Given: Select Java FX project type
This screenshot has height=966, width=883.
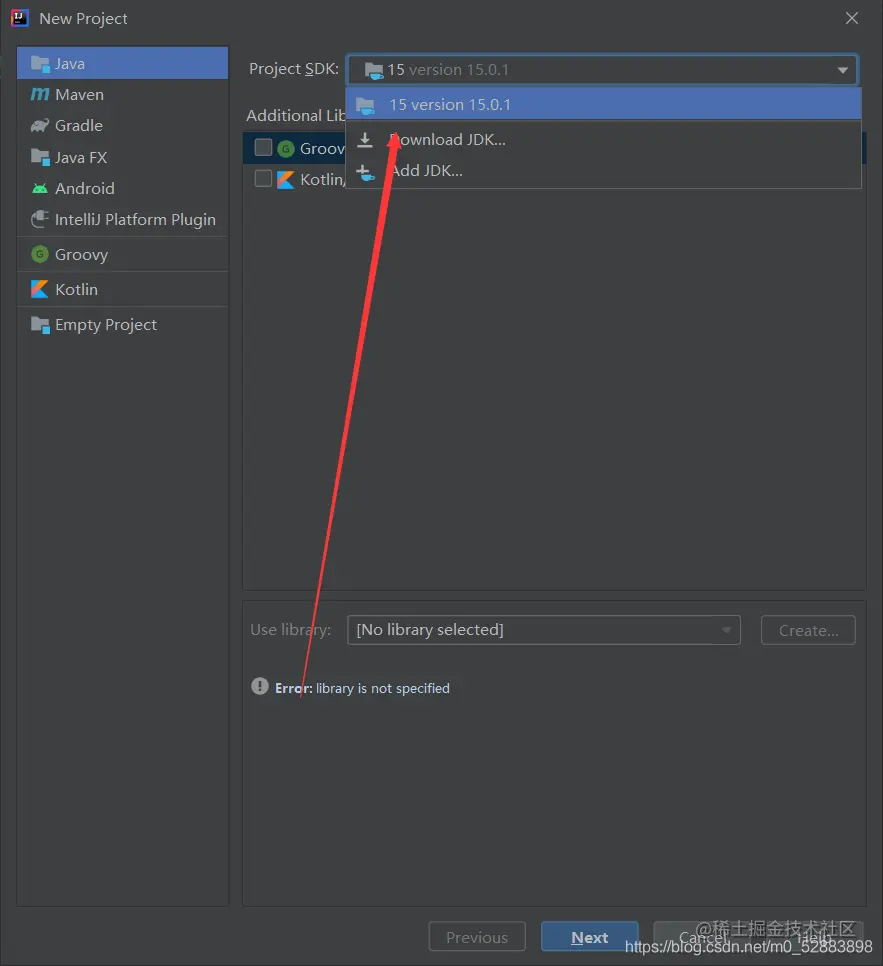Looking at the screenshot, I should tap(123, 157).
